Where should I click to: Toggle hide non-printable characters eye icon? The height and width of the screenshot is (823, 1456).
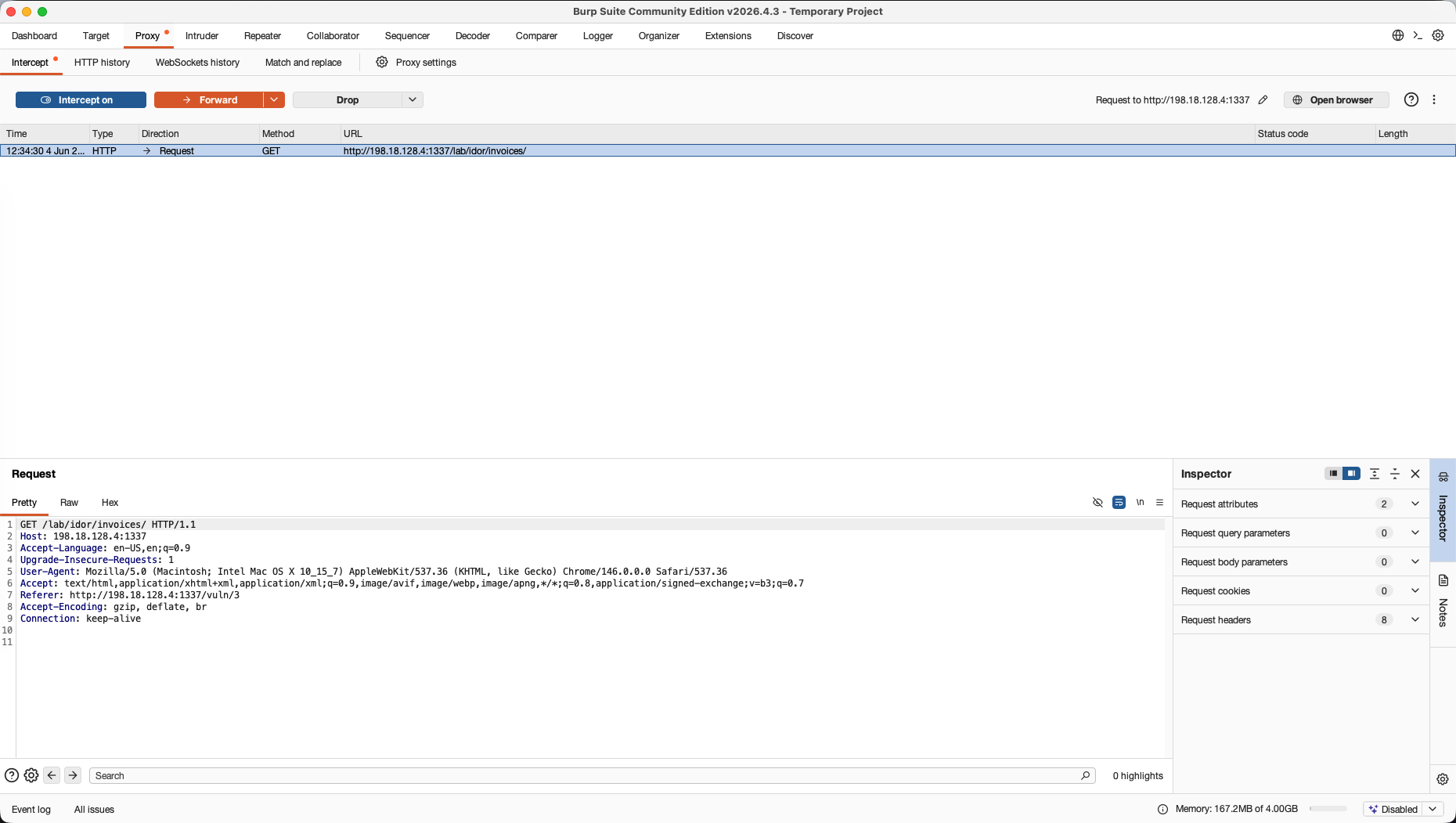coord(1097,503)
